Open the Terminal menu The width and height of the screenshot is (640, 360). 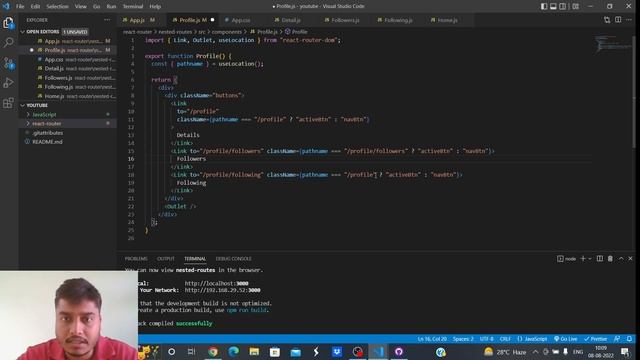tap(133, 7)
